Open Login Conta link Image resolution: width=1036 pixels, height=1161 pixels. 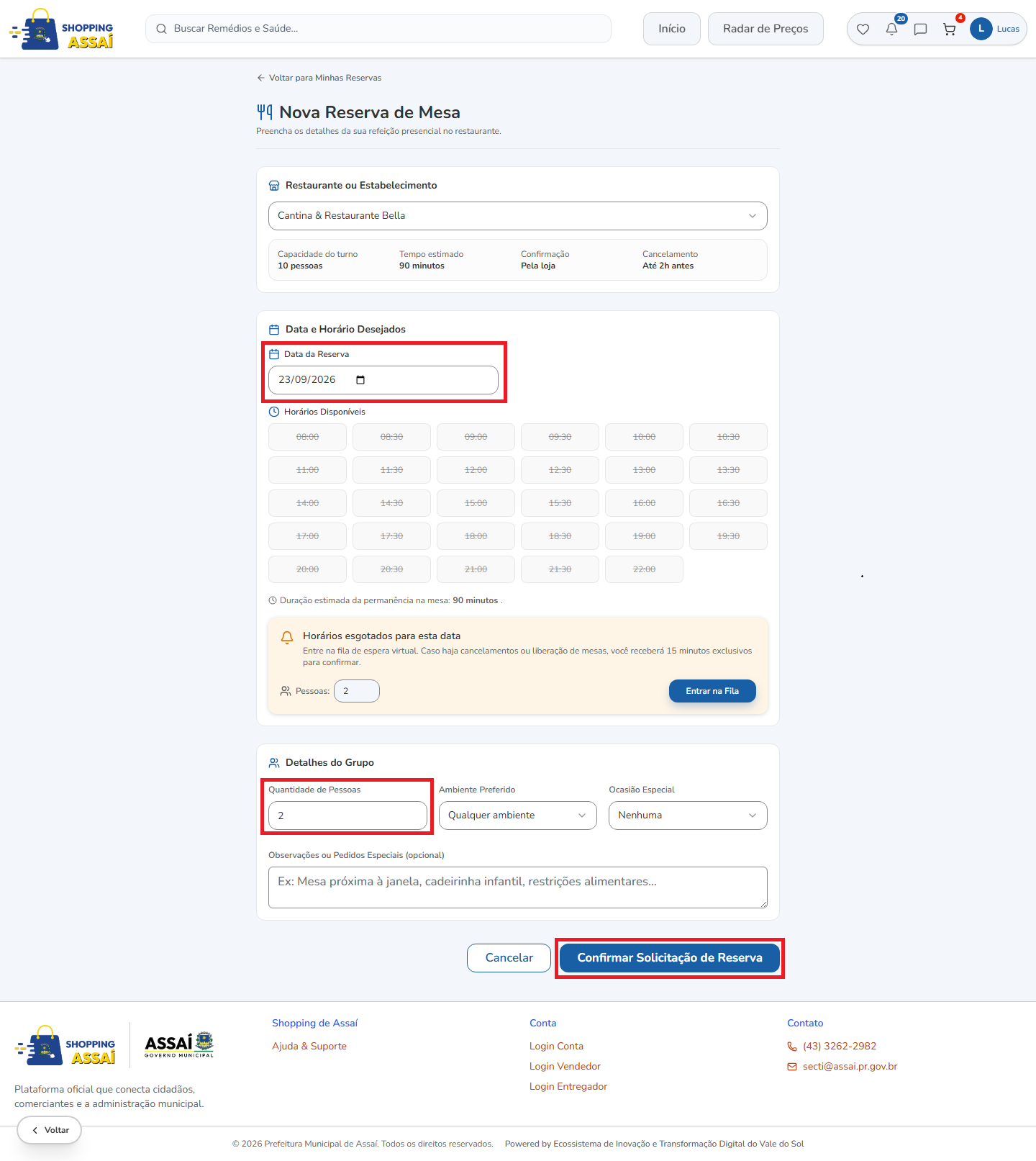(x=556, y=1047)
